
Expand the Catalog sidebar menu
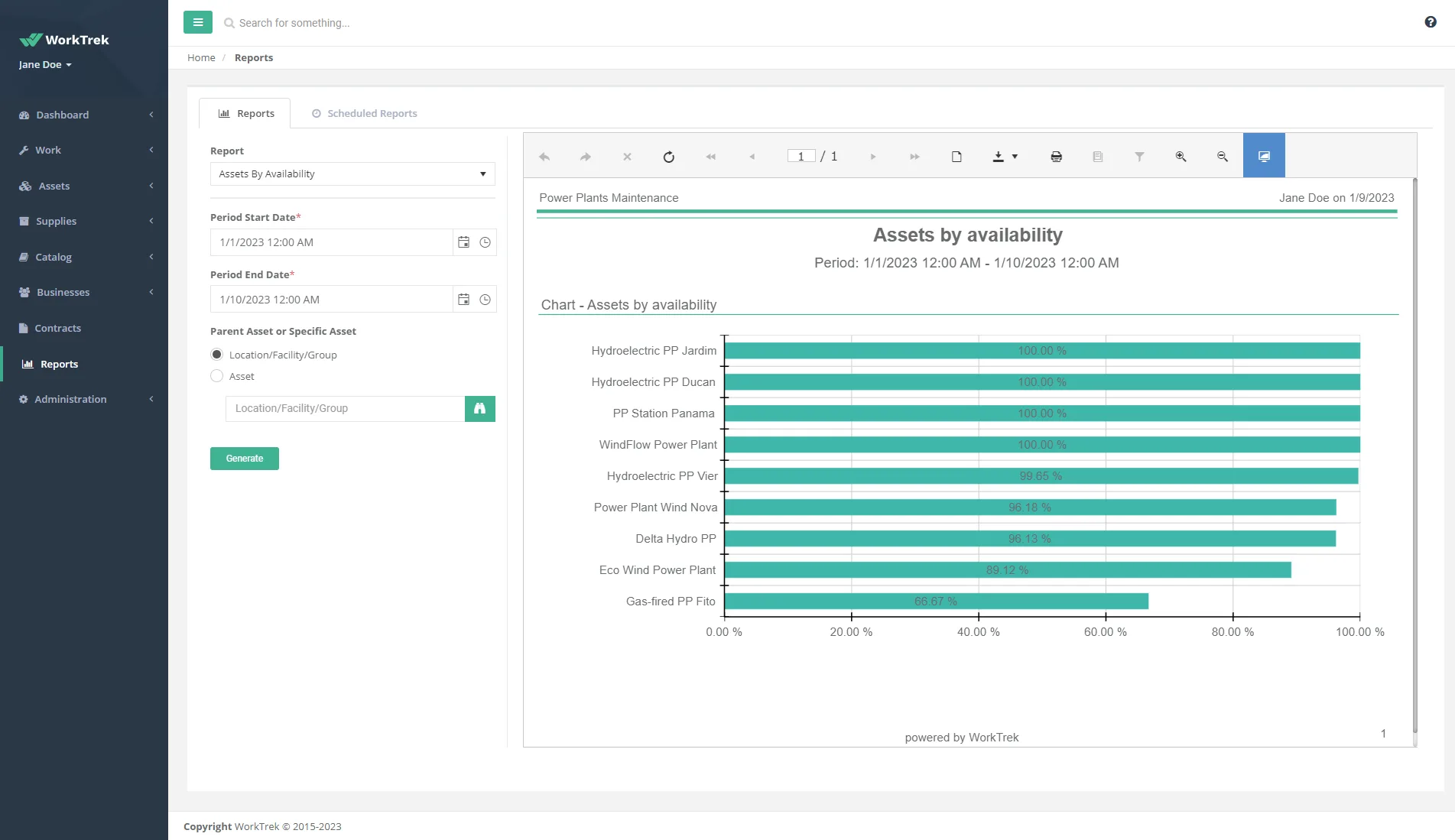click(84, 257)
